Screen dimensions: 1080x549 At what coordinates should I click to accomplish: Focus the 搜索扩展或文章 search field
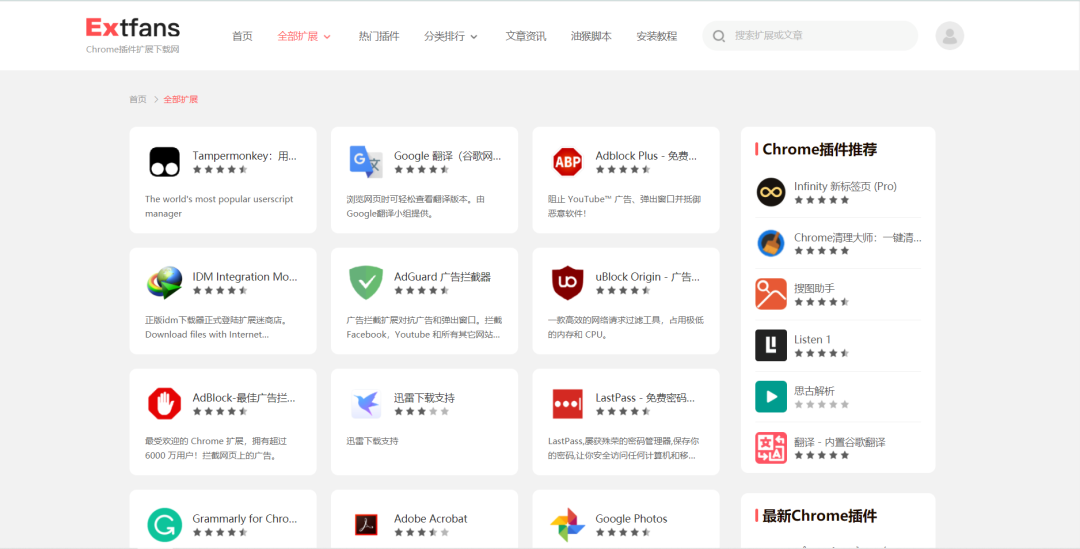point(810,36)
